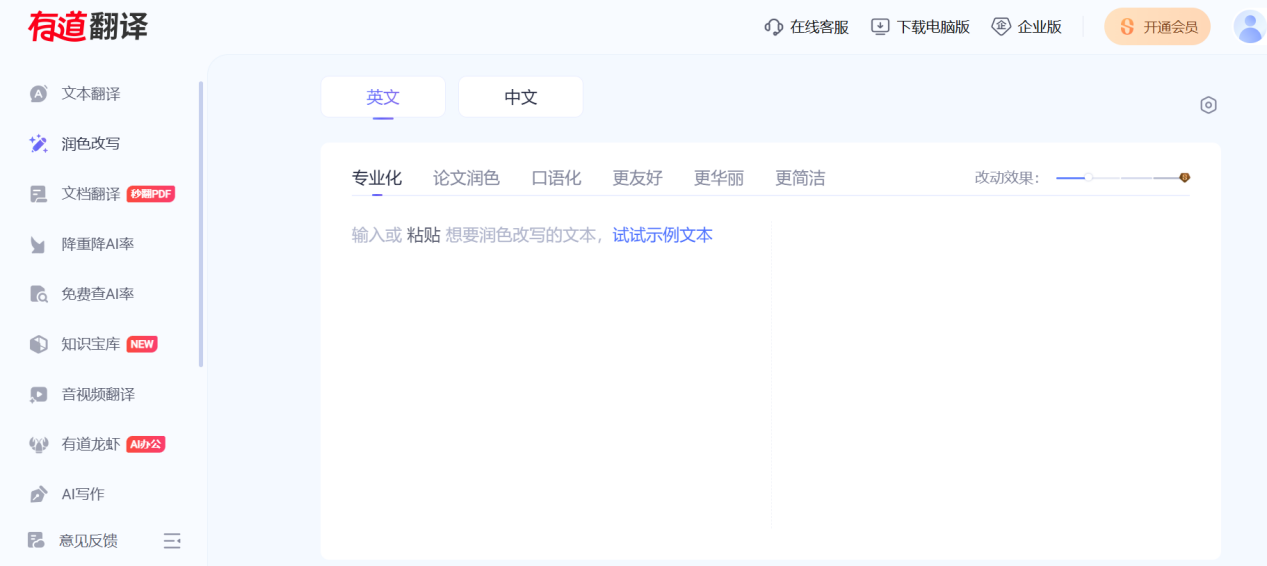Click the 降重降AI率 sidebar icon

(x=39, y=244)
